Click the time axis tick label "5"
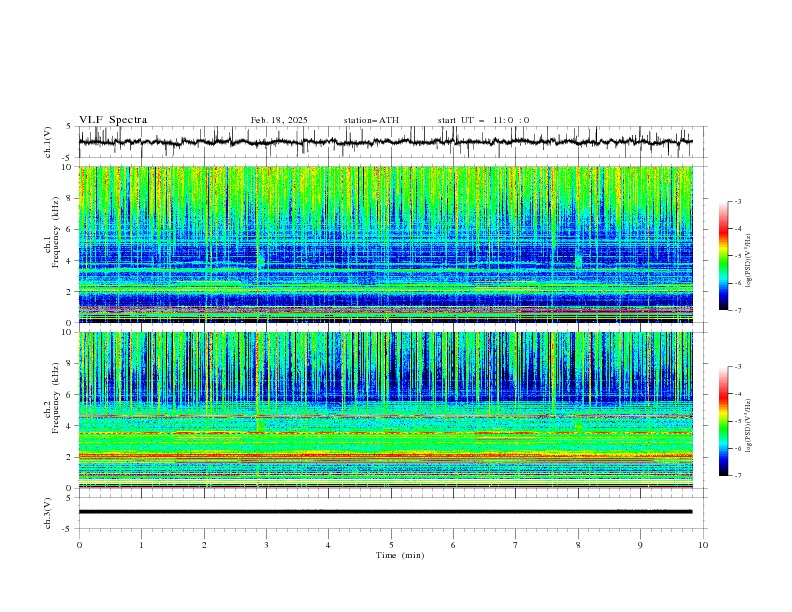Viewport: 792px width, 612px height. pyautogui.click(x=391, y=545)
